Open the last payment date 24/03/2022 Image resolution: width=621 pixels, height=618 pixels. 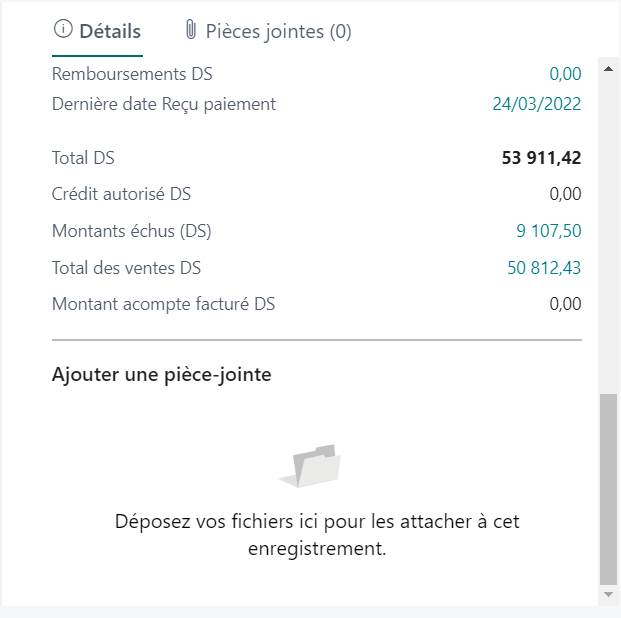[x=537, y=104]
